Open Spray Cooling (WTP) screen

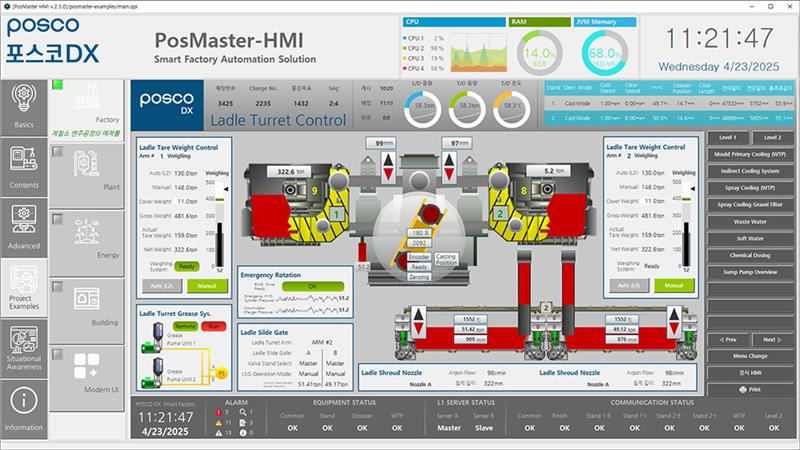click(750, 188)
